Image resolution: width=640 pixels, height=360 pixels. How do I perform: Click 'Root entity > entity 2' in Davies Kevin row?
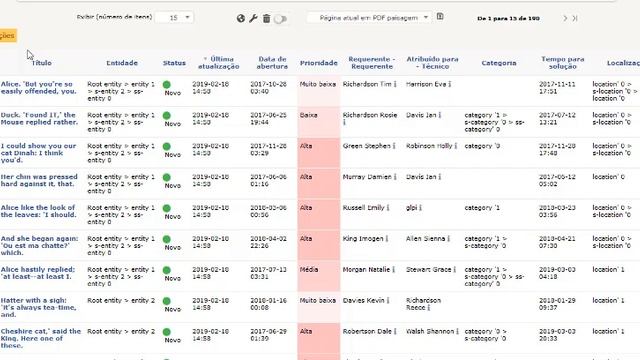(x=121, y=300)
